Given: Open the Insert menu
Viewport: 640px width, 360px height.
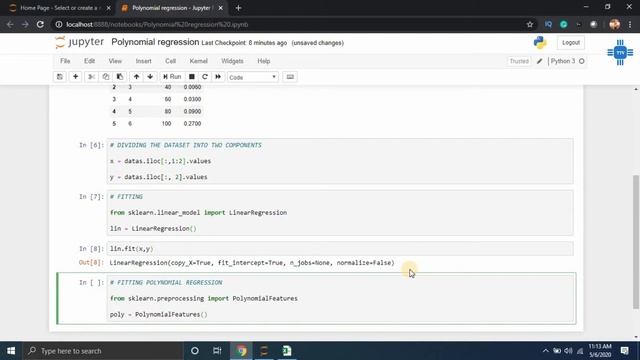Looking at the screenshot, I should (143, 61).
